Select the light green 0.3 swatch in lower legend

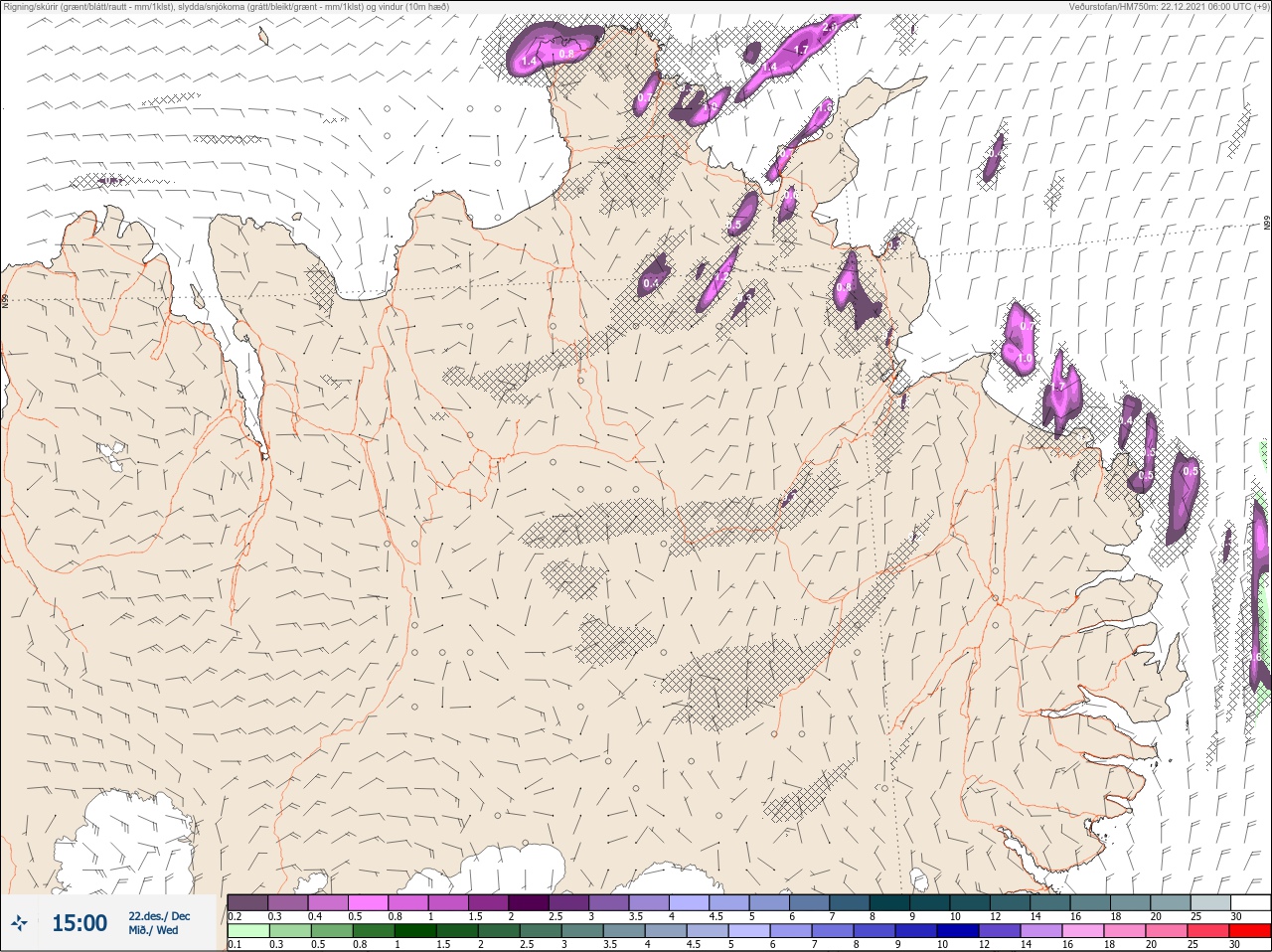click(x=289, y=931)
